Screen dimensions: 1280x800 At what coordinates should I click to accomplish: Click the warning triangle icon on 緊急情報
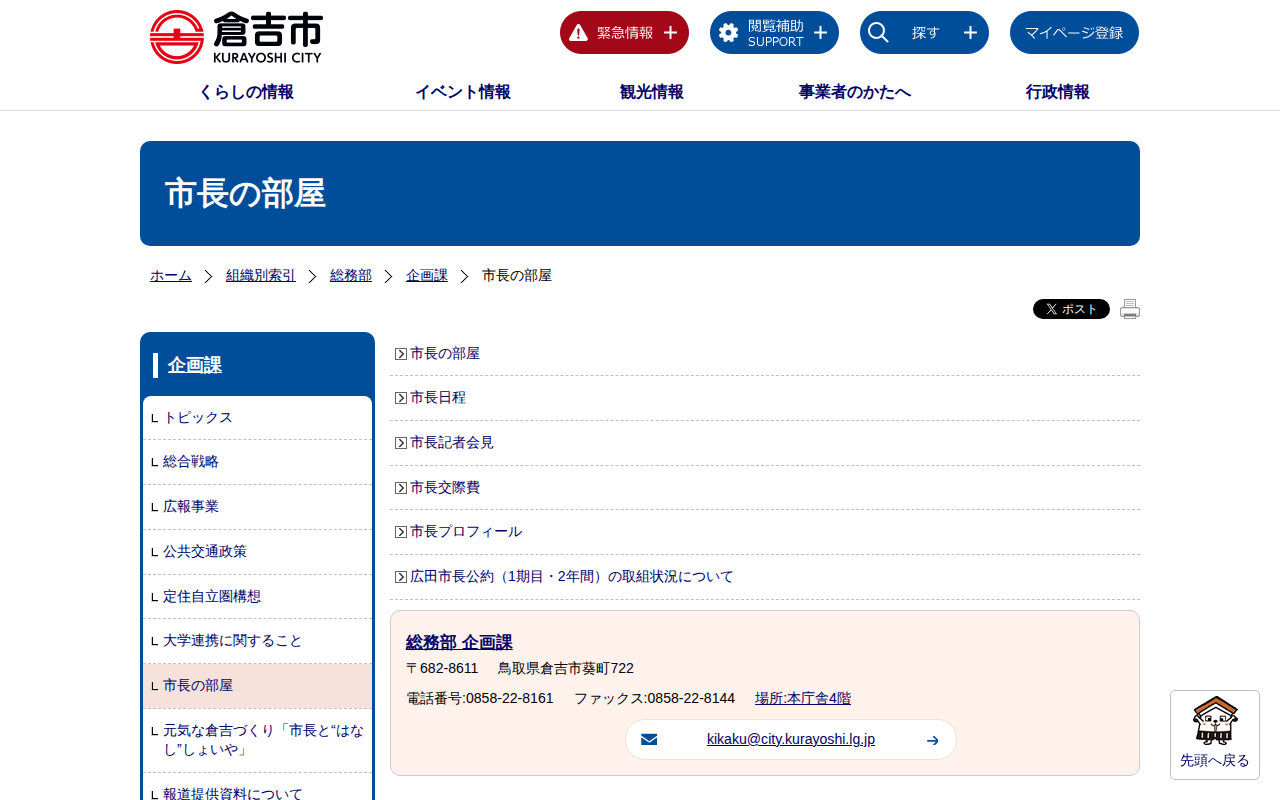578,33
